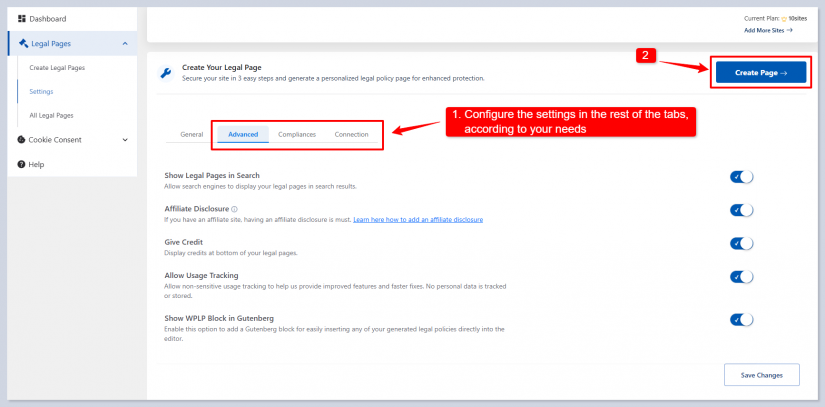Collapse the Legal Pages menu chevron
This screenshot has width=825, height=407.
(124, 44)
